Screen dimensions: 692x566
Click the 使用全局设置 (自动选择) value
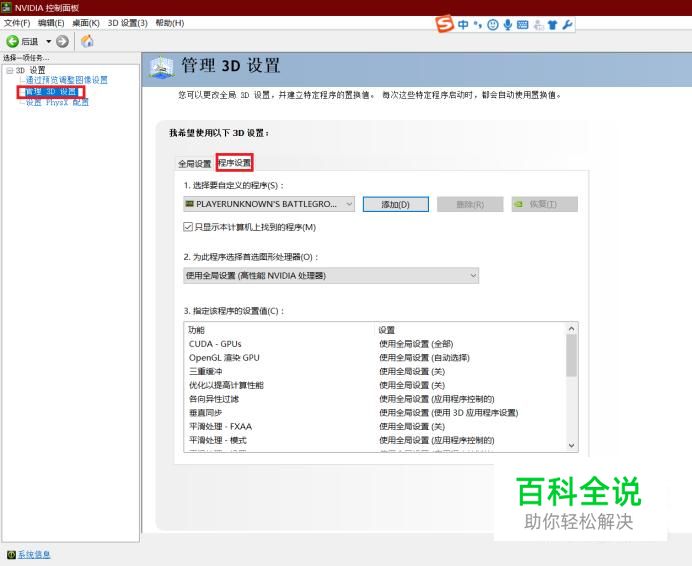(425, 358)
